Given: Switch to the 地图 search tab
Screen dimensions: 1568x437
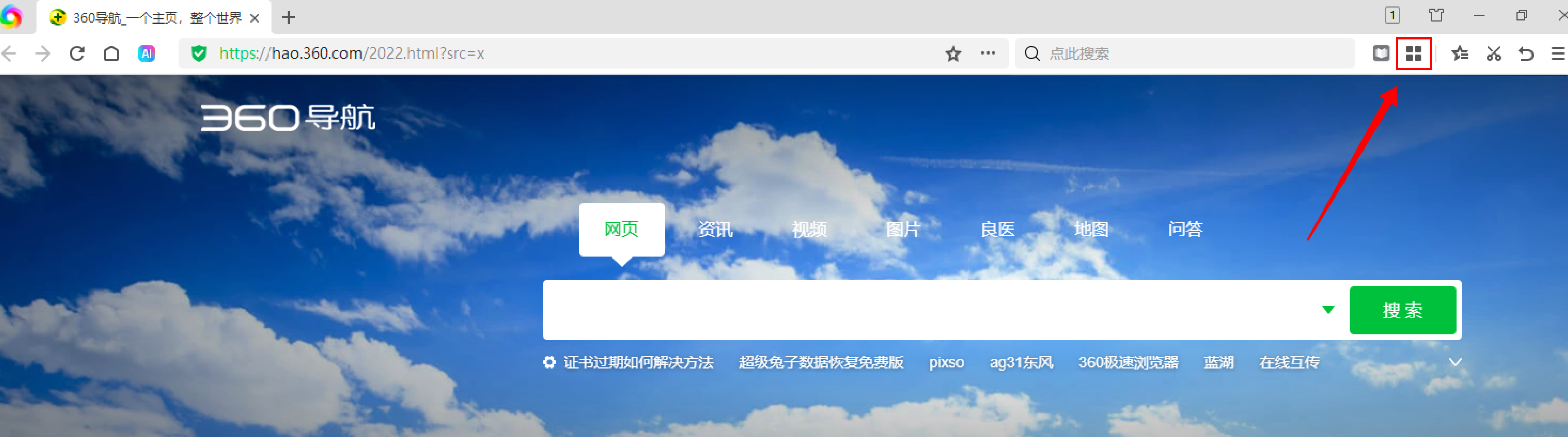Looking at the screenshot, I should coord(1091,229).
